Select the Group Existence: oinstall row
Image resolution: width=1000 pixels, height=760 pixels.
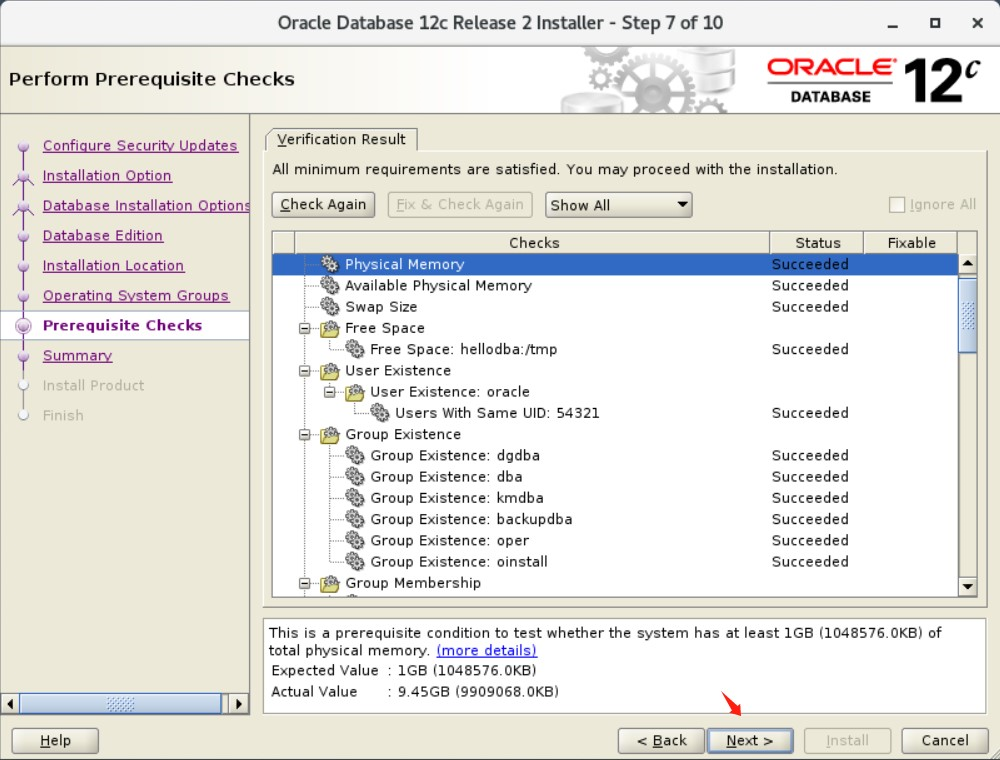pos(615,562)
